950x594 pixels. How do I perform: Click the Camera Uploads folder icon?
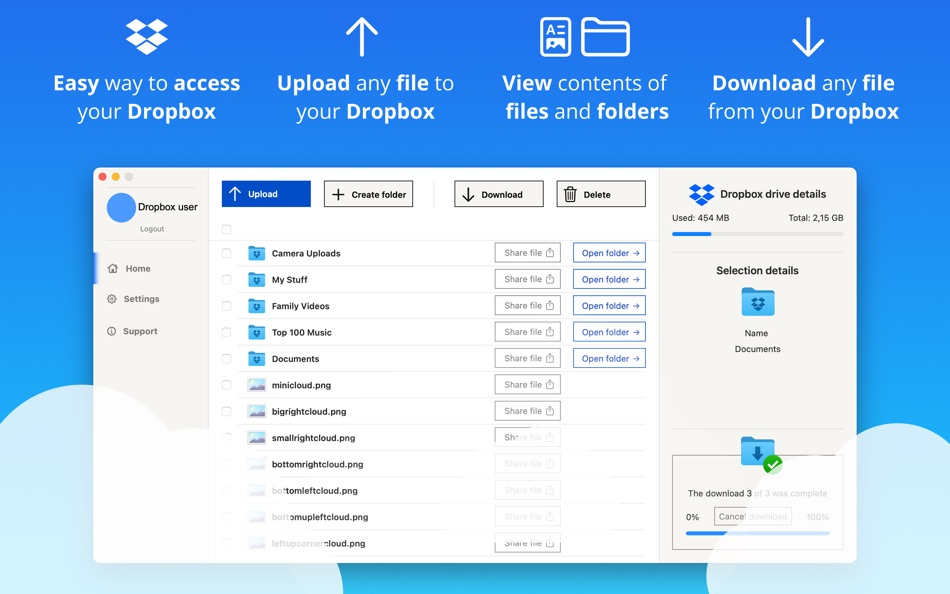257,253
